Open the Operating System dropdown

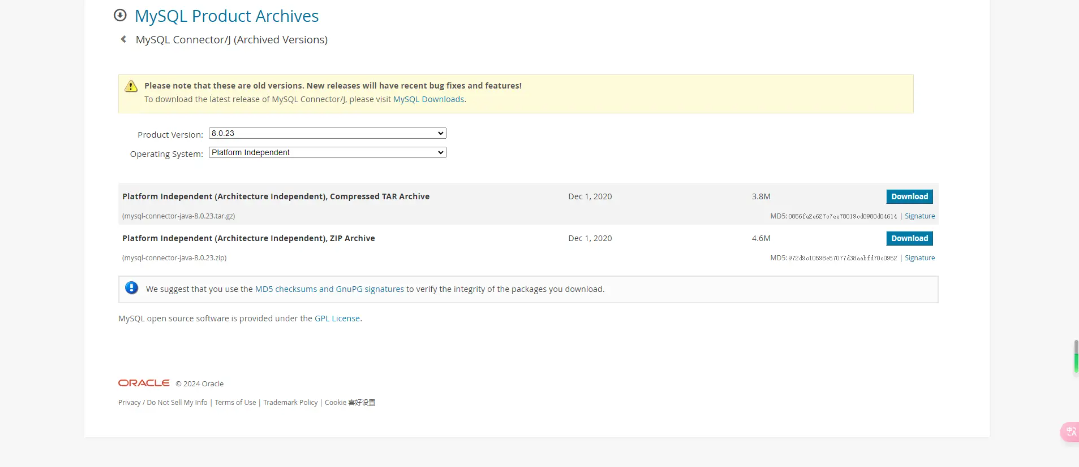(x=328, y=153)
